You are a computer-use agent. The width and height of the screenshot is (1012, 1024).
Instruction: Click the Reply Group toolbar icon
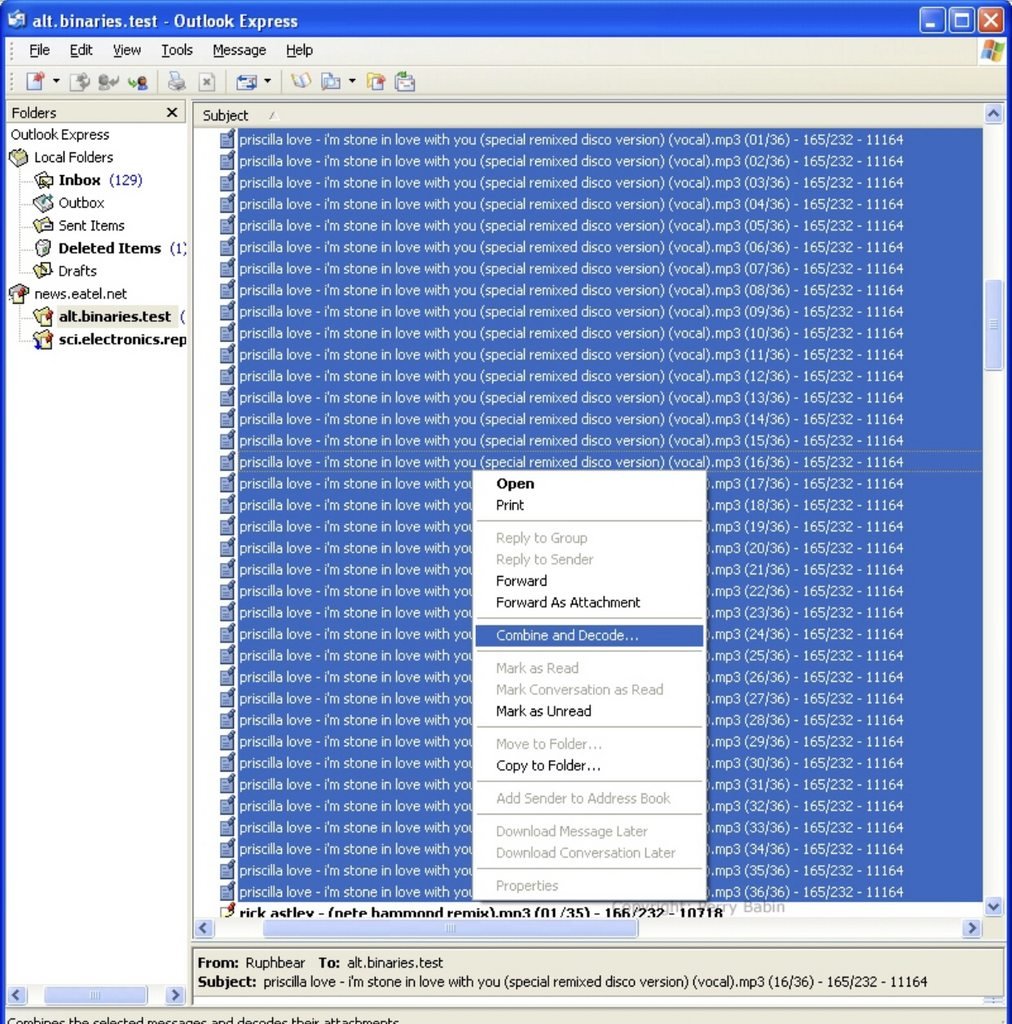click(80, 82)
